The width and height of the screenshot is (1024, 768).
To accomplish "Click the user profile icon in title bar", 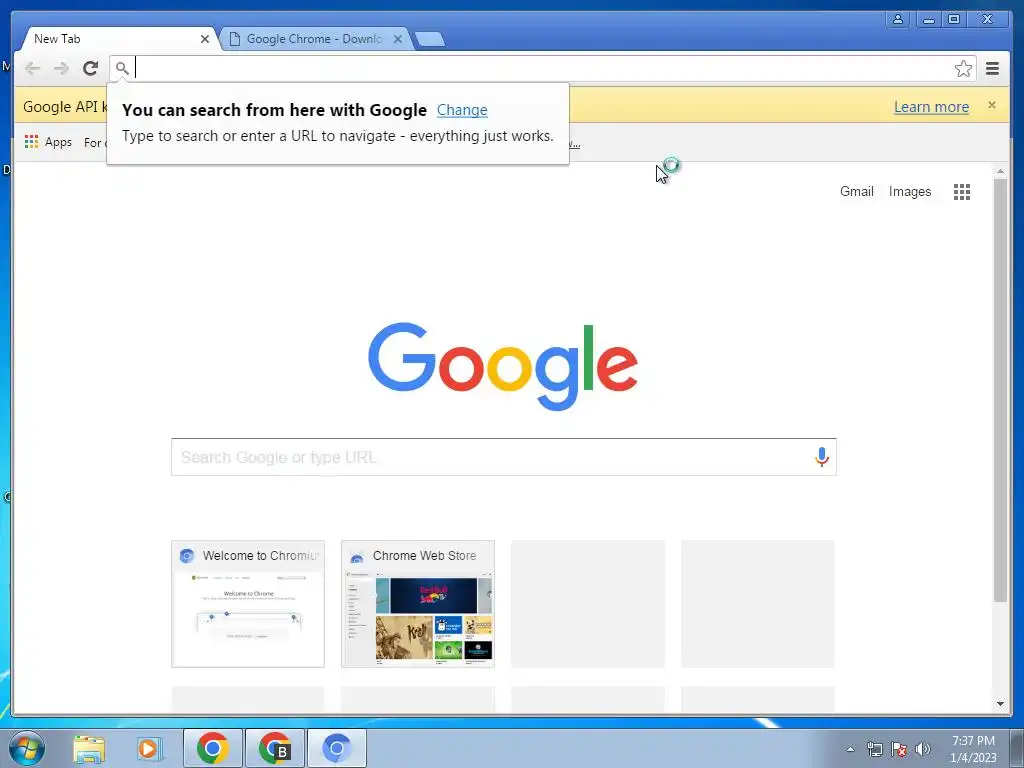I will tap(898, 20).
